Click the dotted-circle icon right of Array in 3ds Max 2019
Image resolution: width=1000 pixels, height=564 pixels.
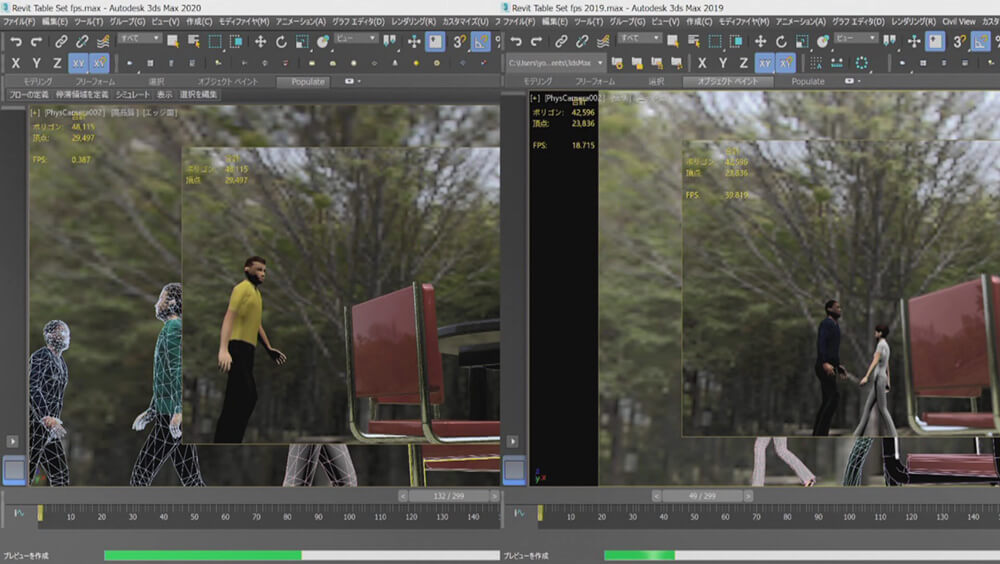(x=862, y=63)
